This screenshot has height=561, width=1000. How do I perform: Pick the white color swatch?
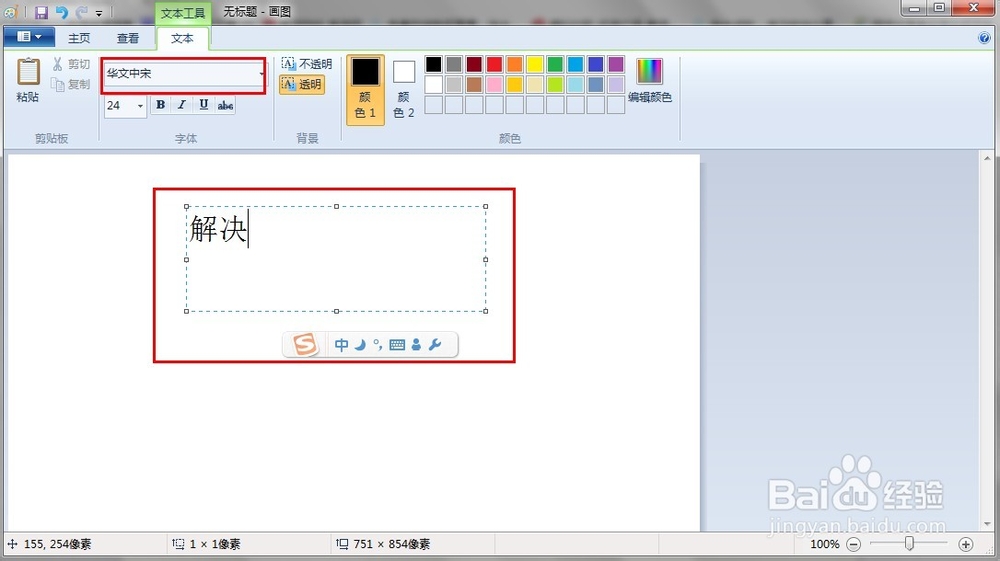click(434, 84)
